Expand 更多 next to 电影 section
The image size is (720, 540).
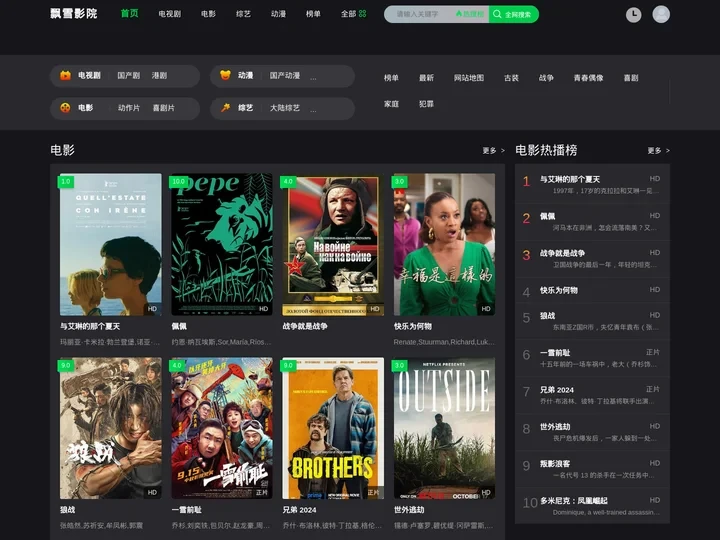[x=492, y=151]
